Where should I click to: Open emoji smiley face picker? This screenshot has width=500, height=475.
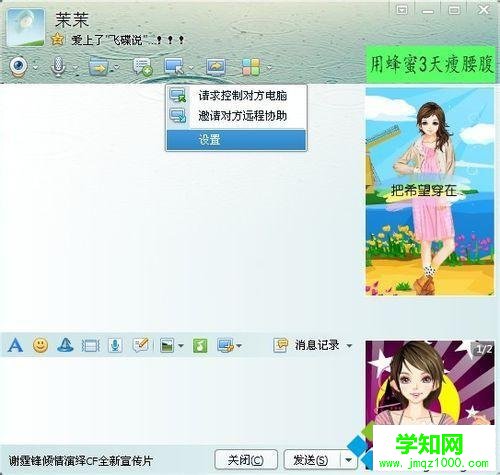click(x=40, y=345)
